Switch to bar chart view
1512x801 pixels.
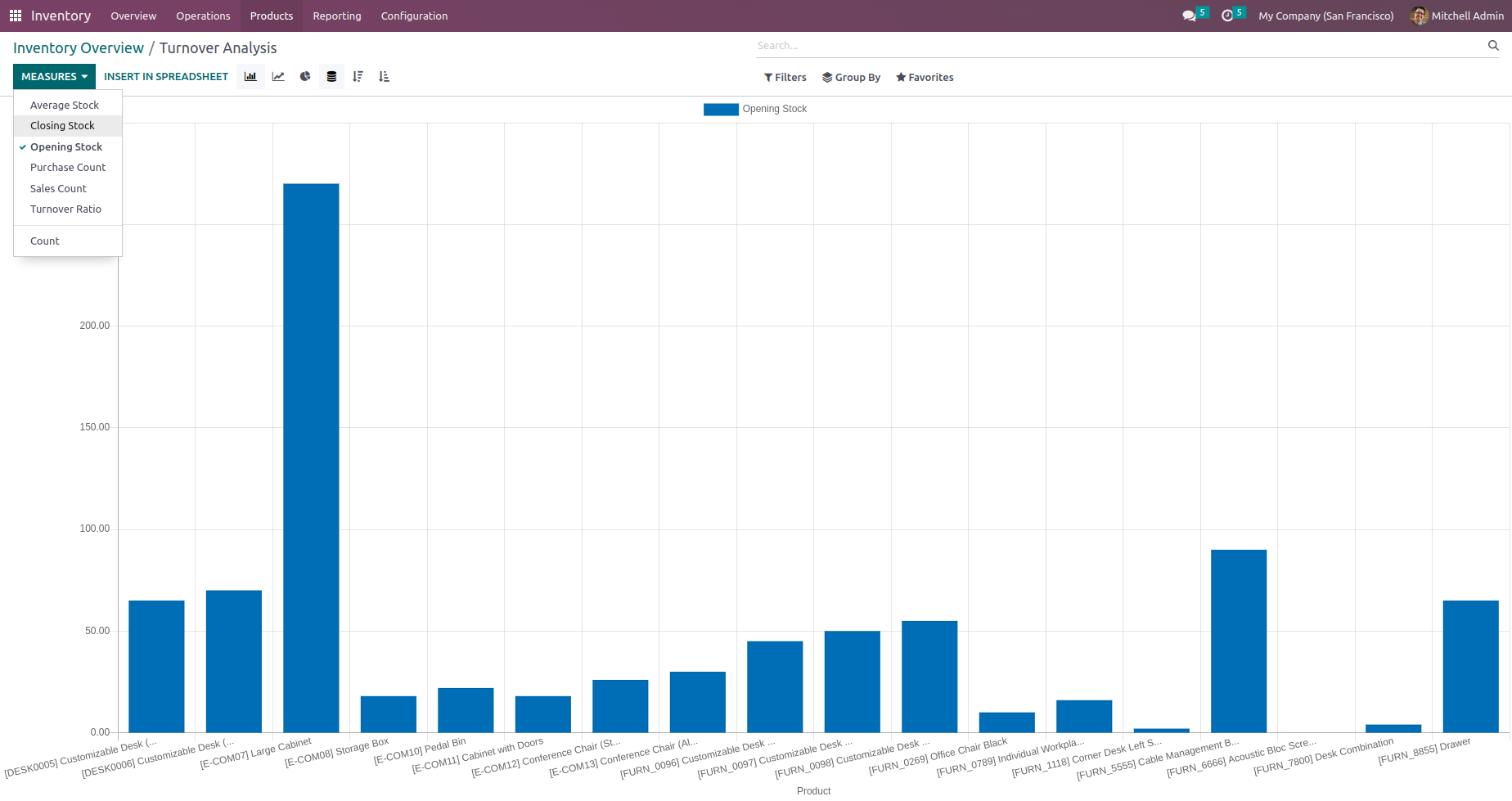click(250, 77)
